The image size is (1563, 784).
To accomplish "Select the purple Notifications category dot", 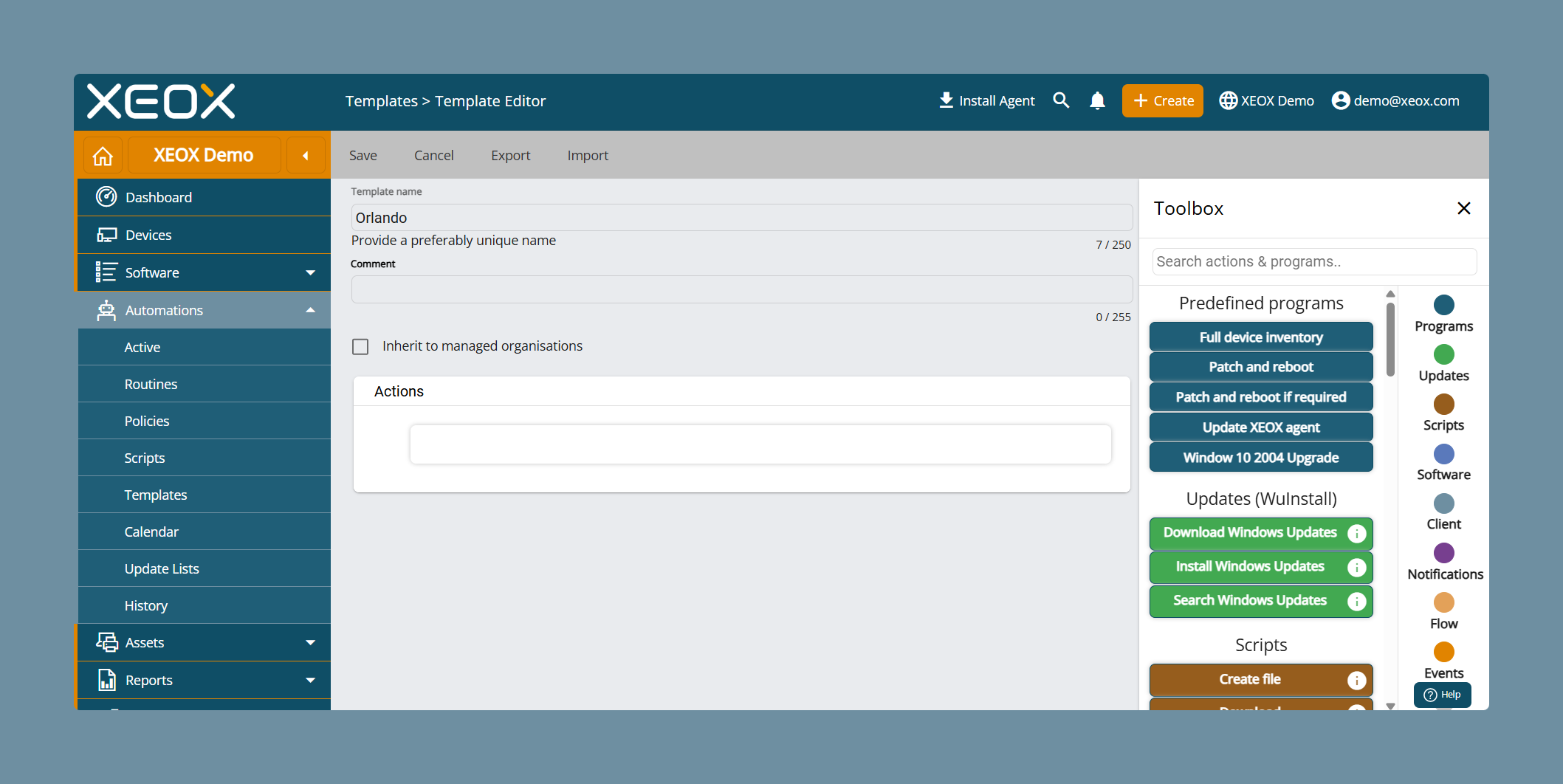I will (1443, 553).
